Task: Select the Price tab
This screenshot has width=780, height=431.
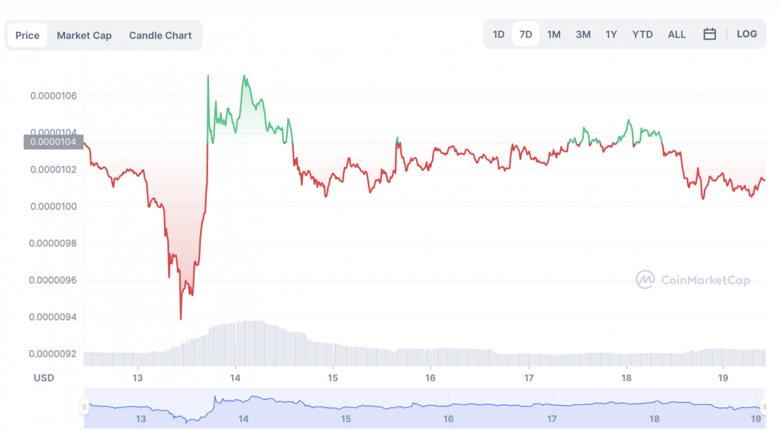Action: 28,35
